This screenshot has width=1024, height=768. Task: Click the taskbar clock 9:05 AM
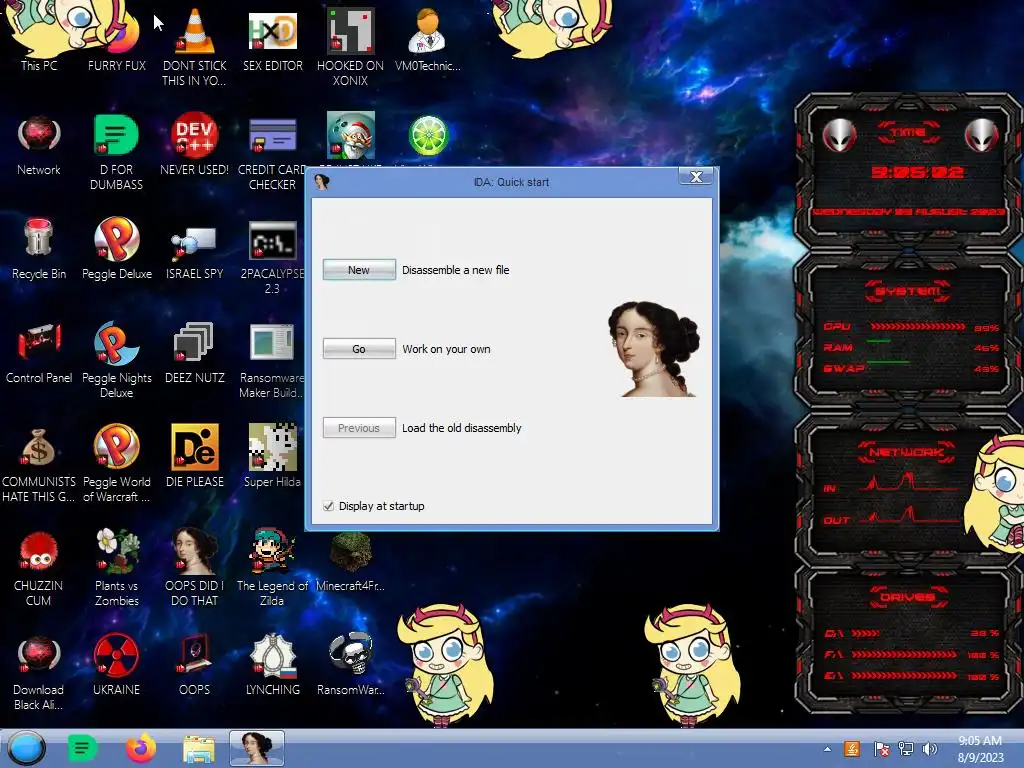[x=980, y=749]
